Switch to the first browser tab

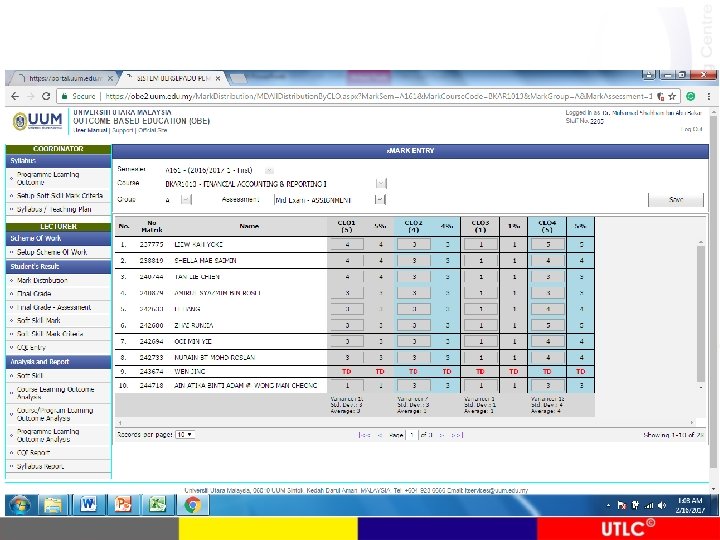pos(64,79)
